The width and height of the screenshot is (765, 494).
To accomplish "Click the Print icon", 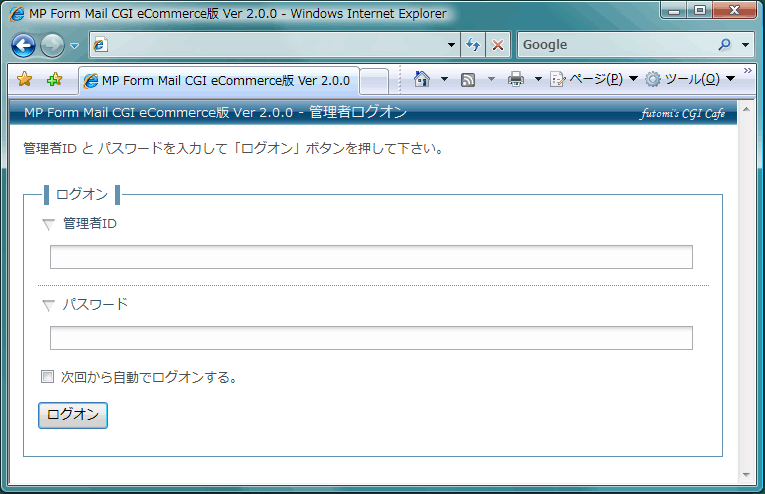I will 516,79.
